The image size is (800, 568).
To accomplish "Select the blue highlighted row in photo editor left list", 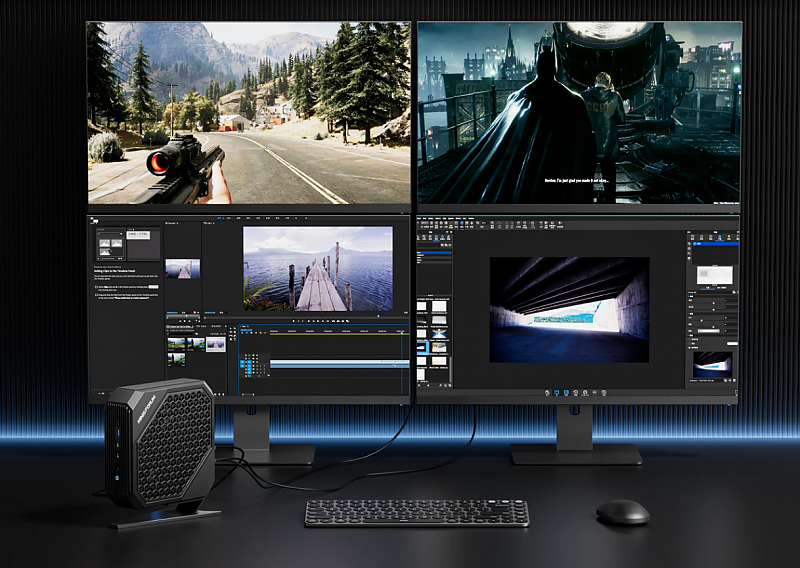I will coord(435,253).
